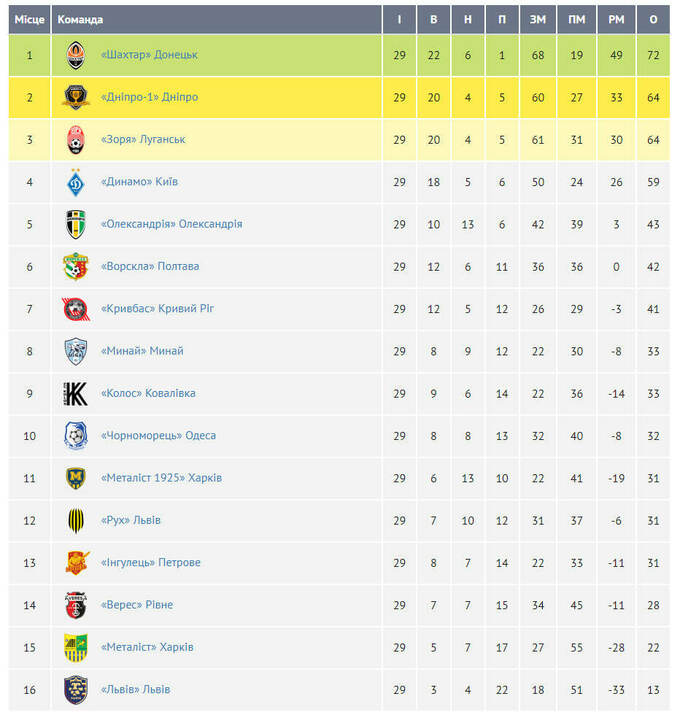The width and height of the screenshot is (680, 715).
Task: Open the «Металіст 1925» Харків link
Action: pyautogui.click(x=161, y=478)
